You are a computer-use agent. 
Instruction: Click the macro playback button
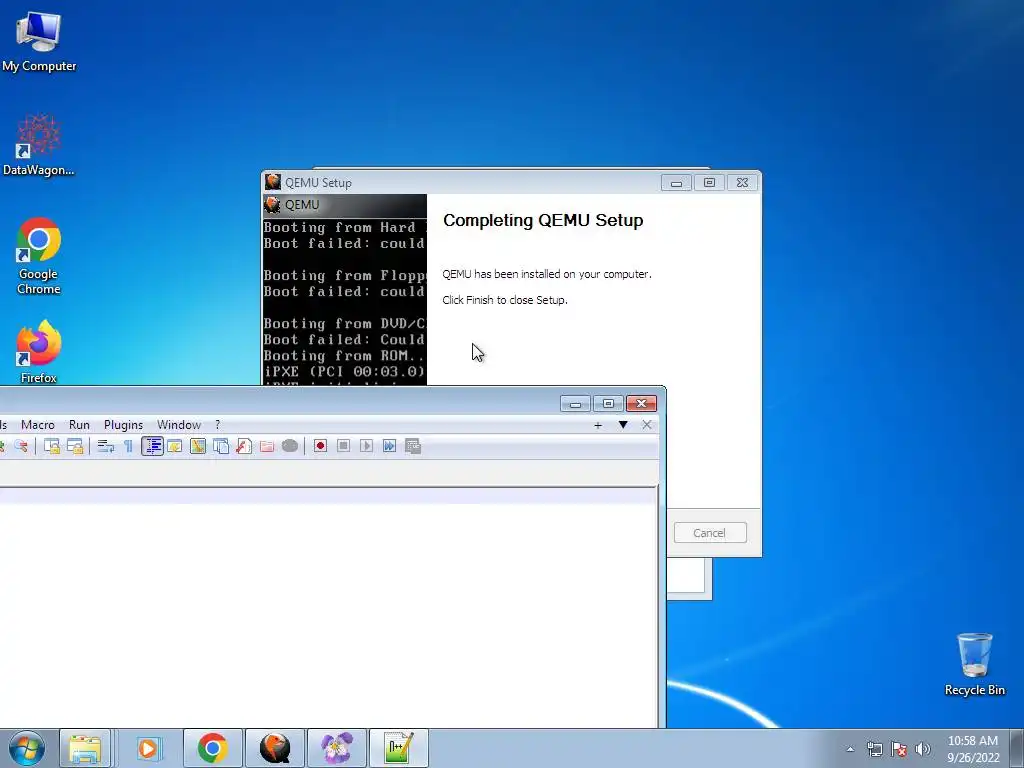point(366,446)
